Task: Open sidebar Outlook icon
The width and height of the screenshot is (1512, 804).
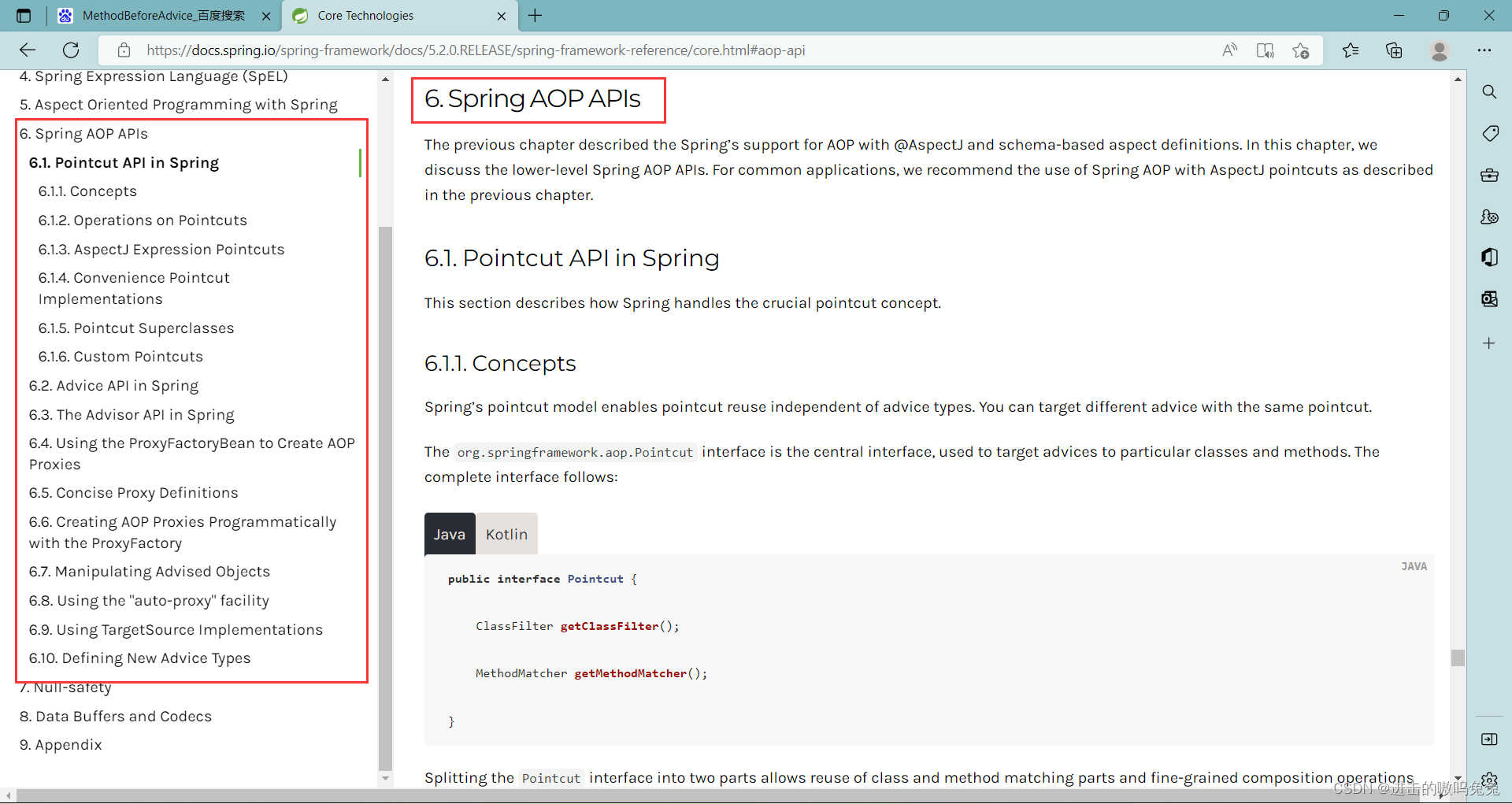Action: click(x=1489, y=298)
